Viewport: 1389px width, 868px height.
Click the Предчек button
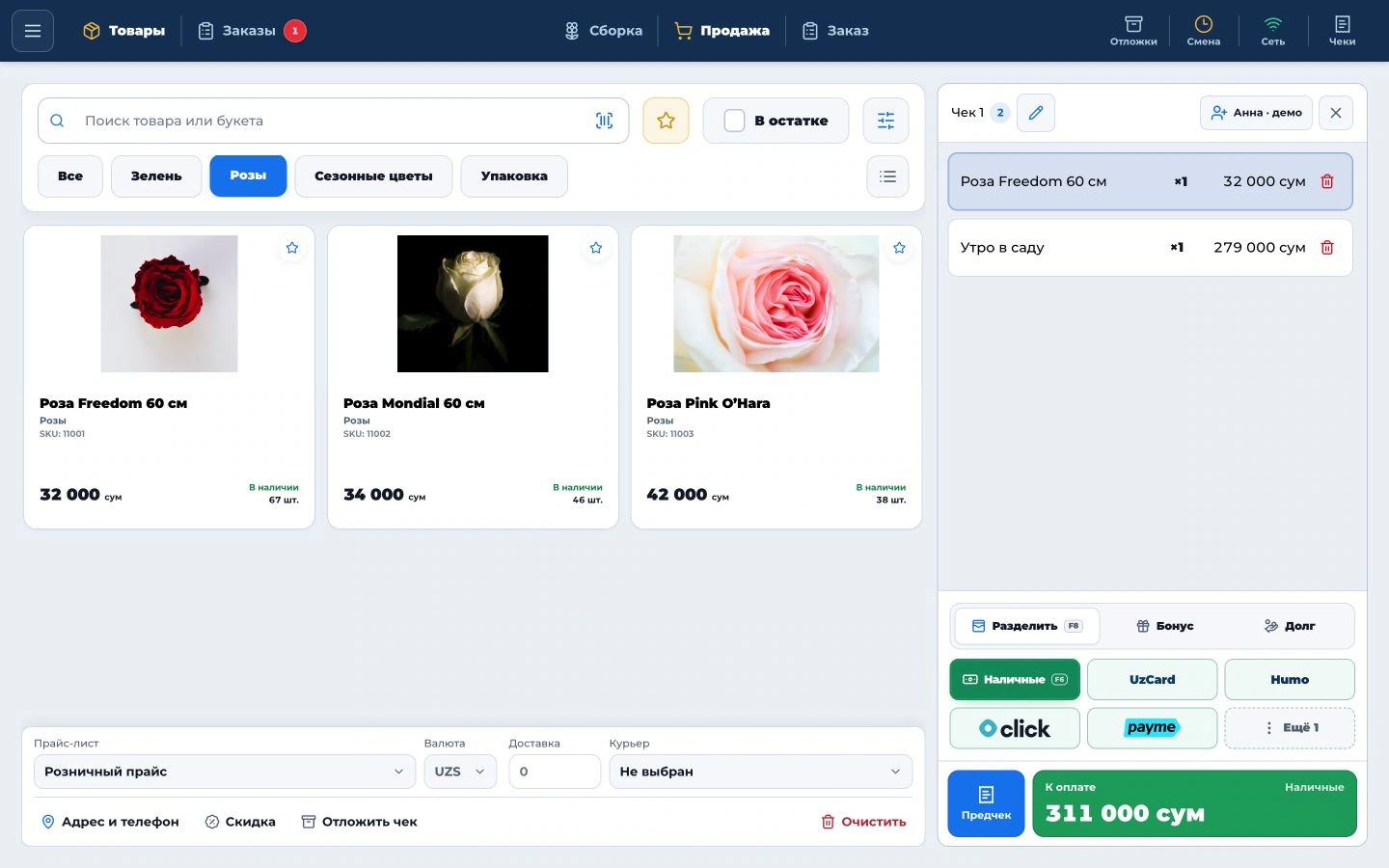click(986, 803)
